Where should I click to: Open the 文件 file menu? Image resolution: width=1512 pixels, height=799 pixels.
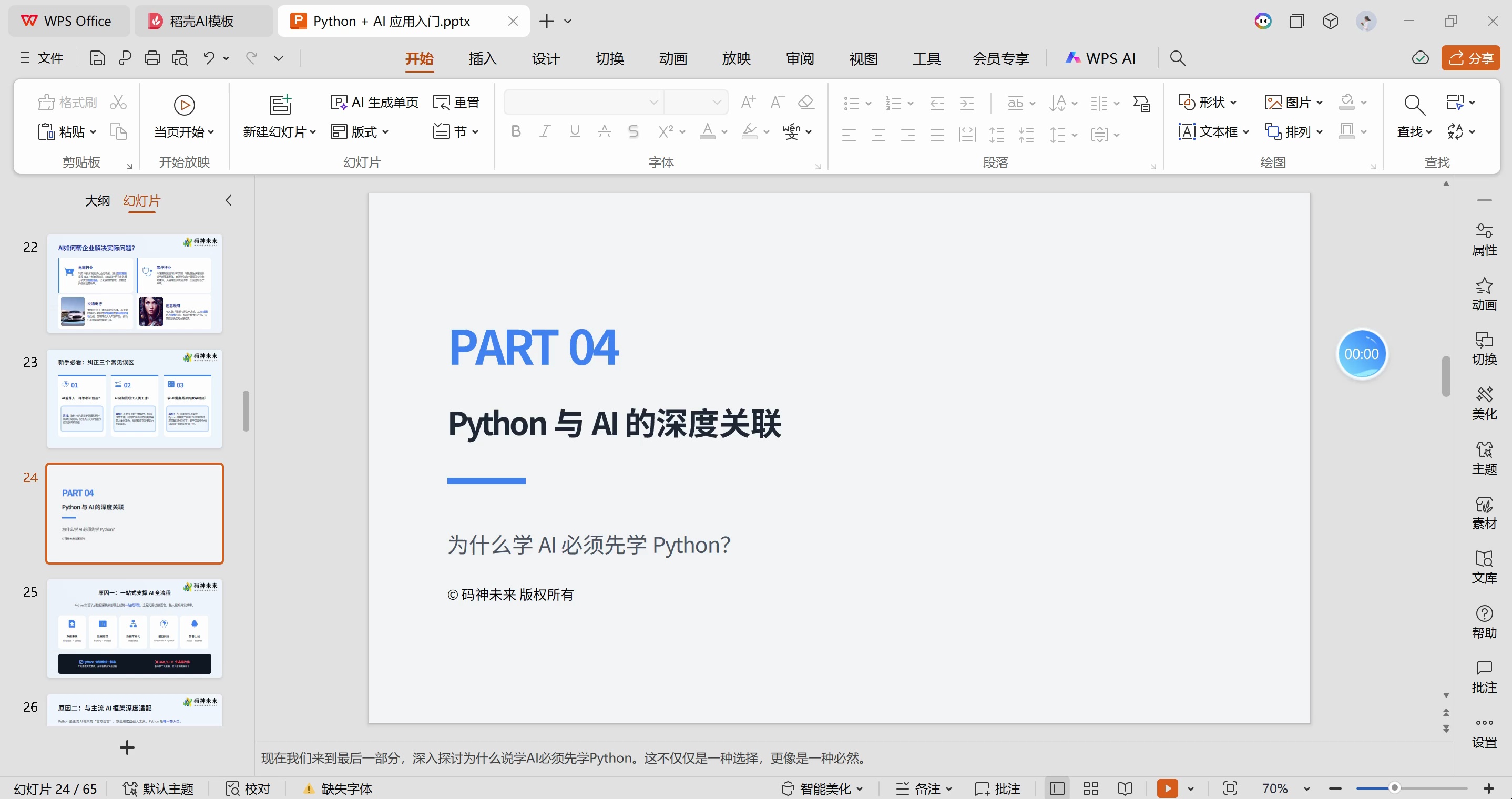[x=42, y=58]
